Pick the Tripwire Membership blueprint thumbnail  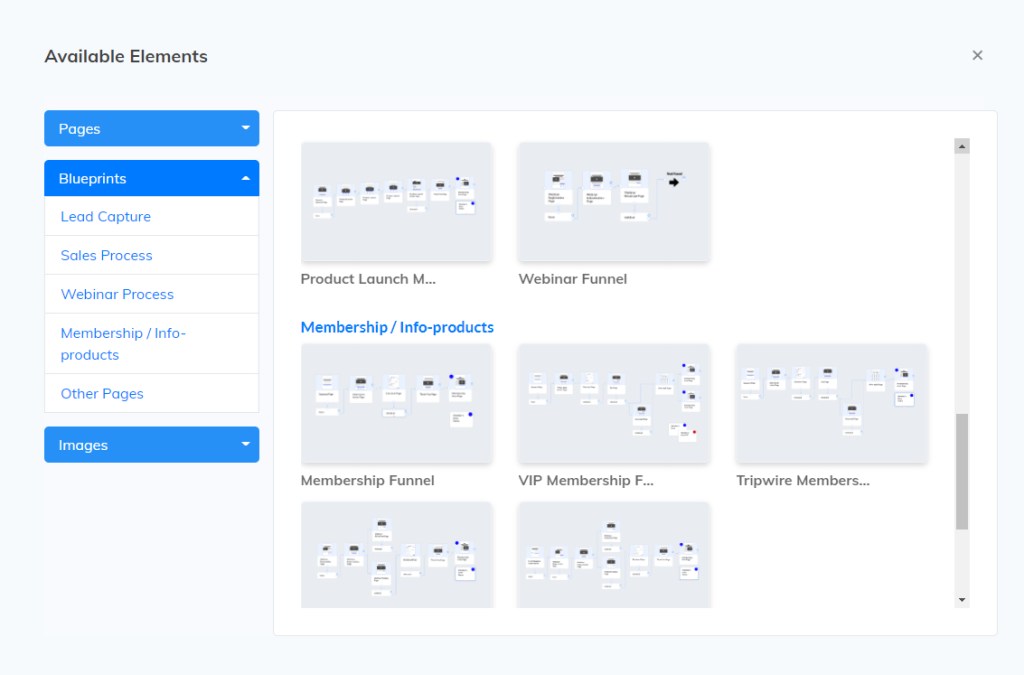click(x=831, y=403)
